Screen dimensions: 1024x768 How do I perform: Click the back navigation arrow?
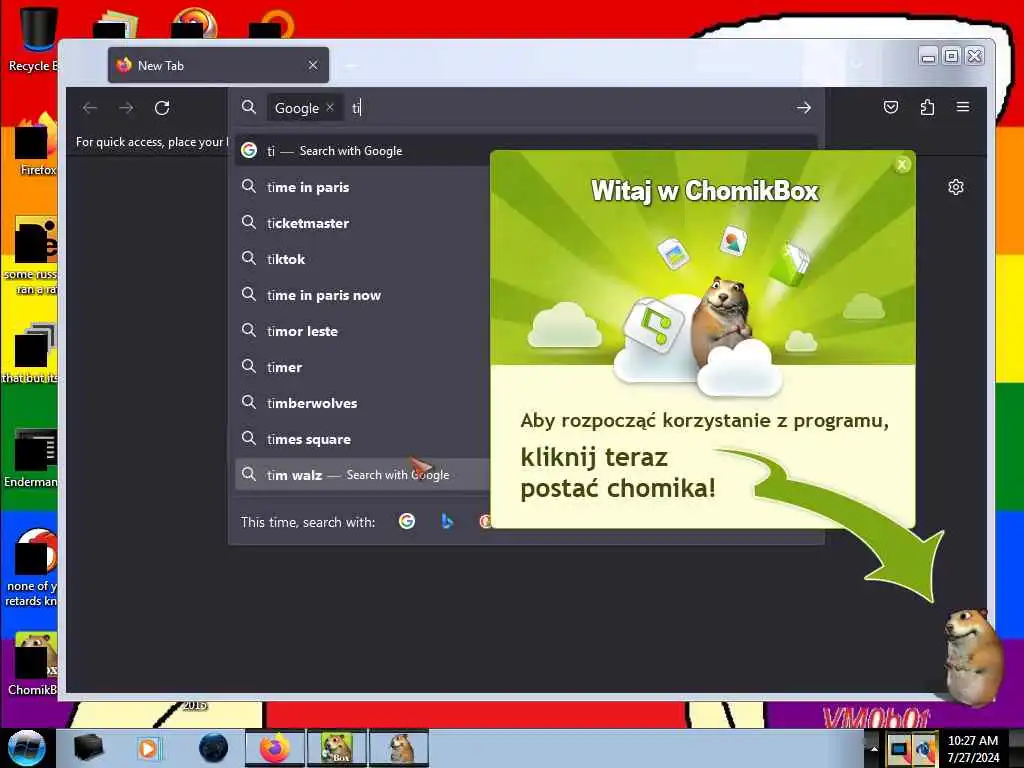90,108
